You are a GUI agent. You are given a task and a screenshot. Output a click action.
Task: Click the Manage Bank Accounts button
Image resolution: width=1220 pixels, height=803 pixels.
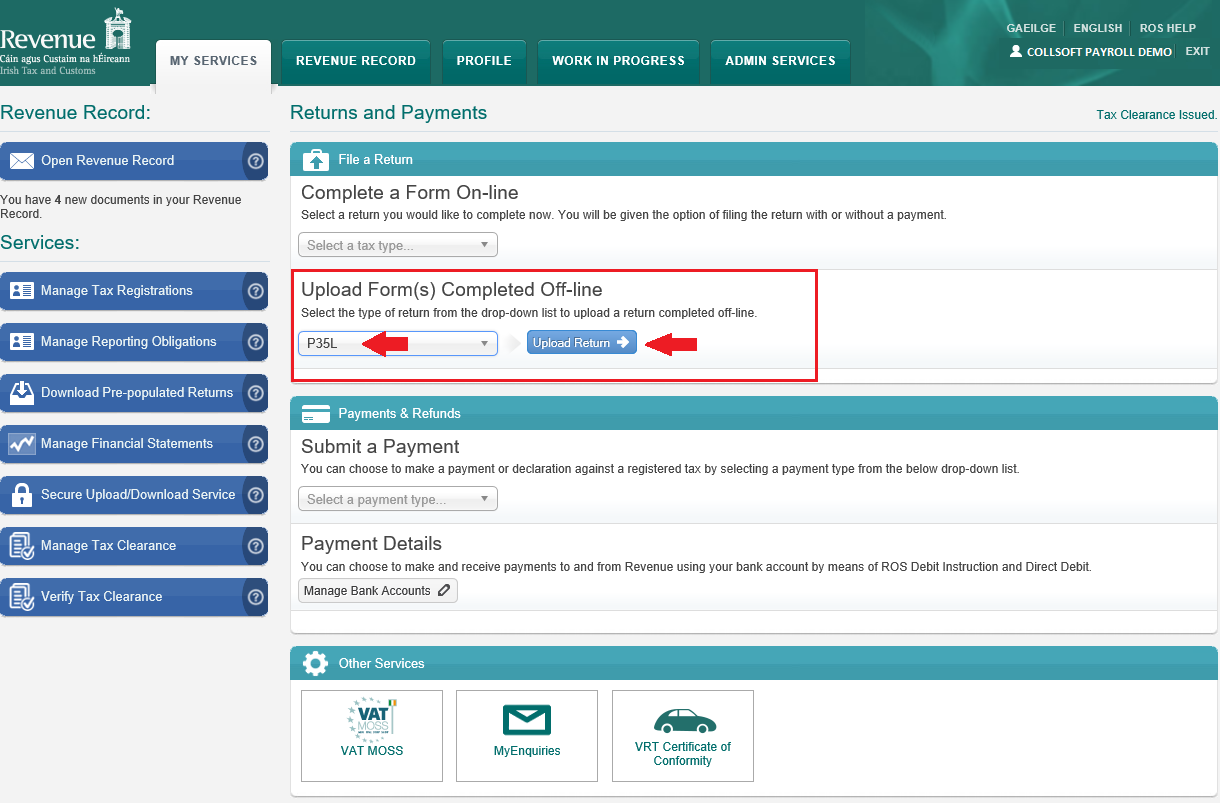point(377,591)
